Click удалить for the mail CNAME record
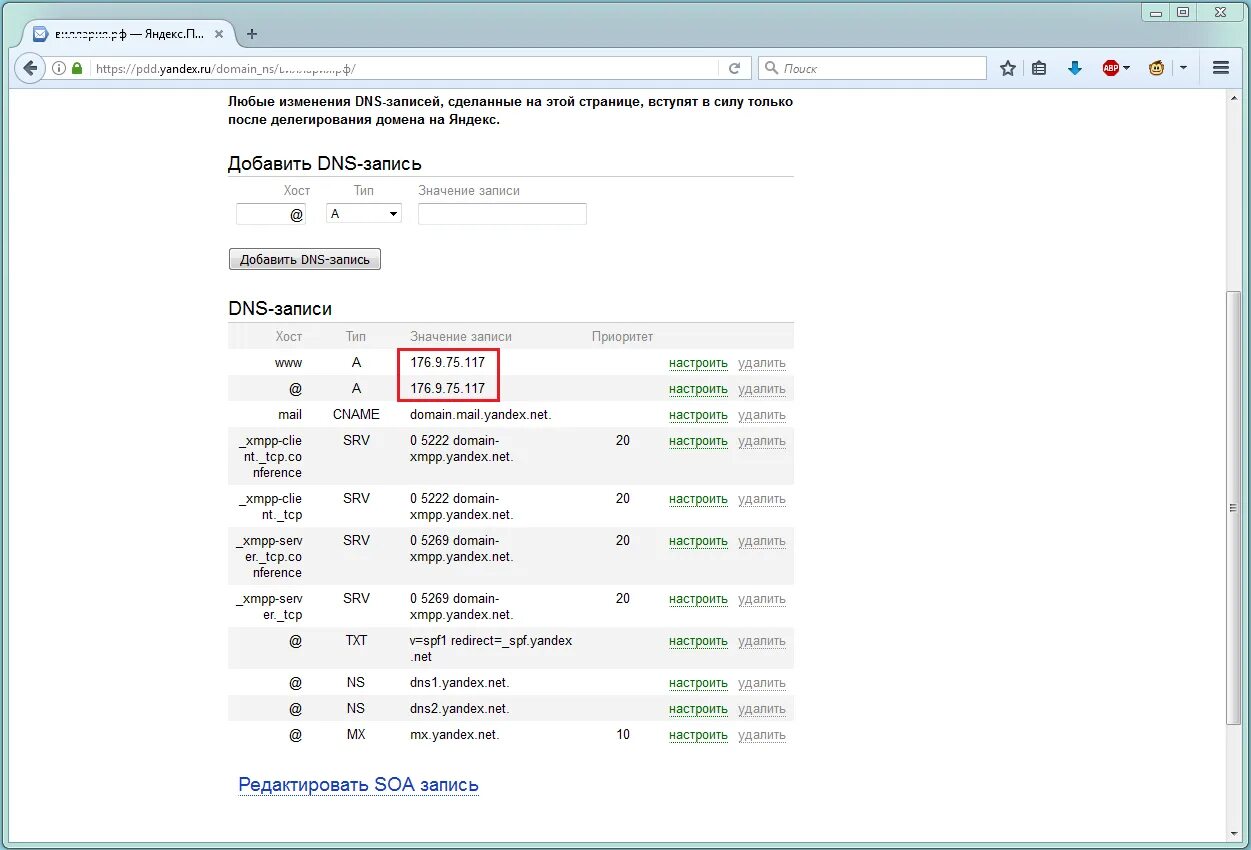The height and width of the screenshot is (850, 1251). pos(762,415)
